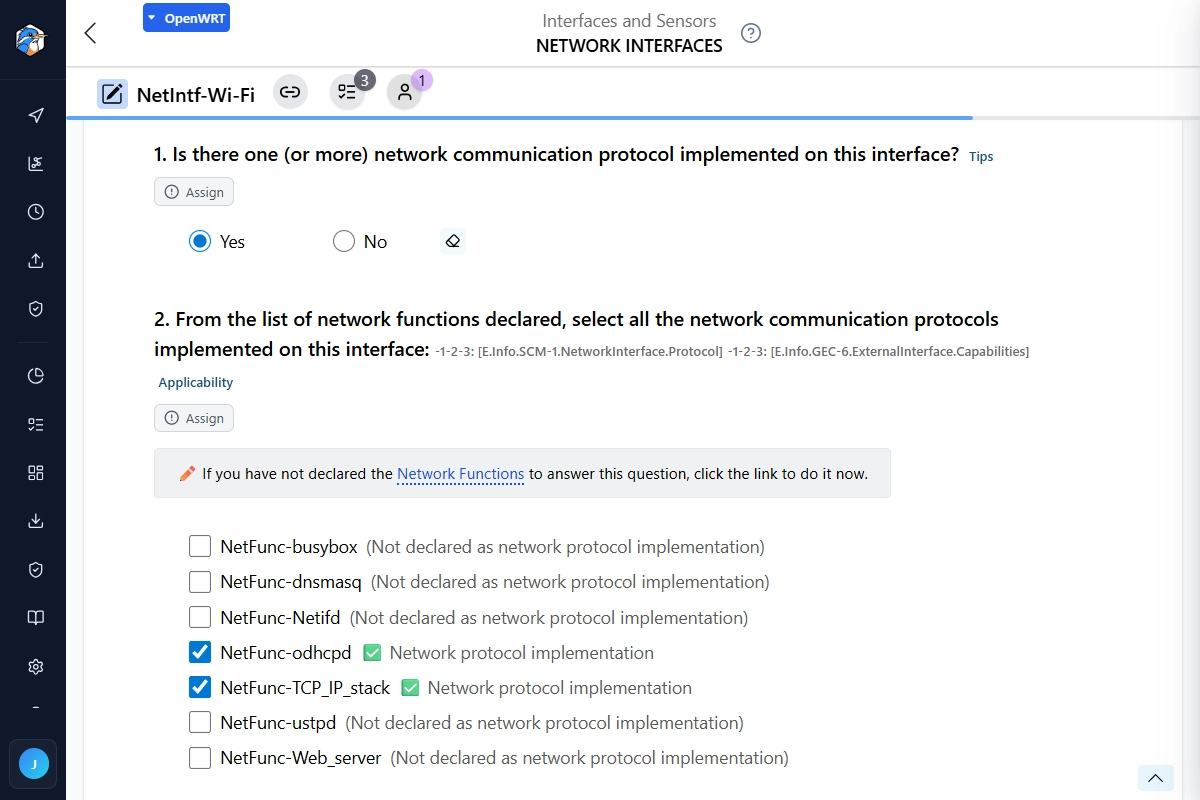Open the clock history icon in sidebar
This screenshot has height=800, width=1200.
[36, 212]
